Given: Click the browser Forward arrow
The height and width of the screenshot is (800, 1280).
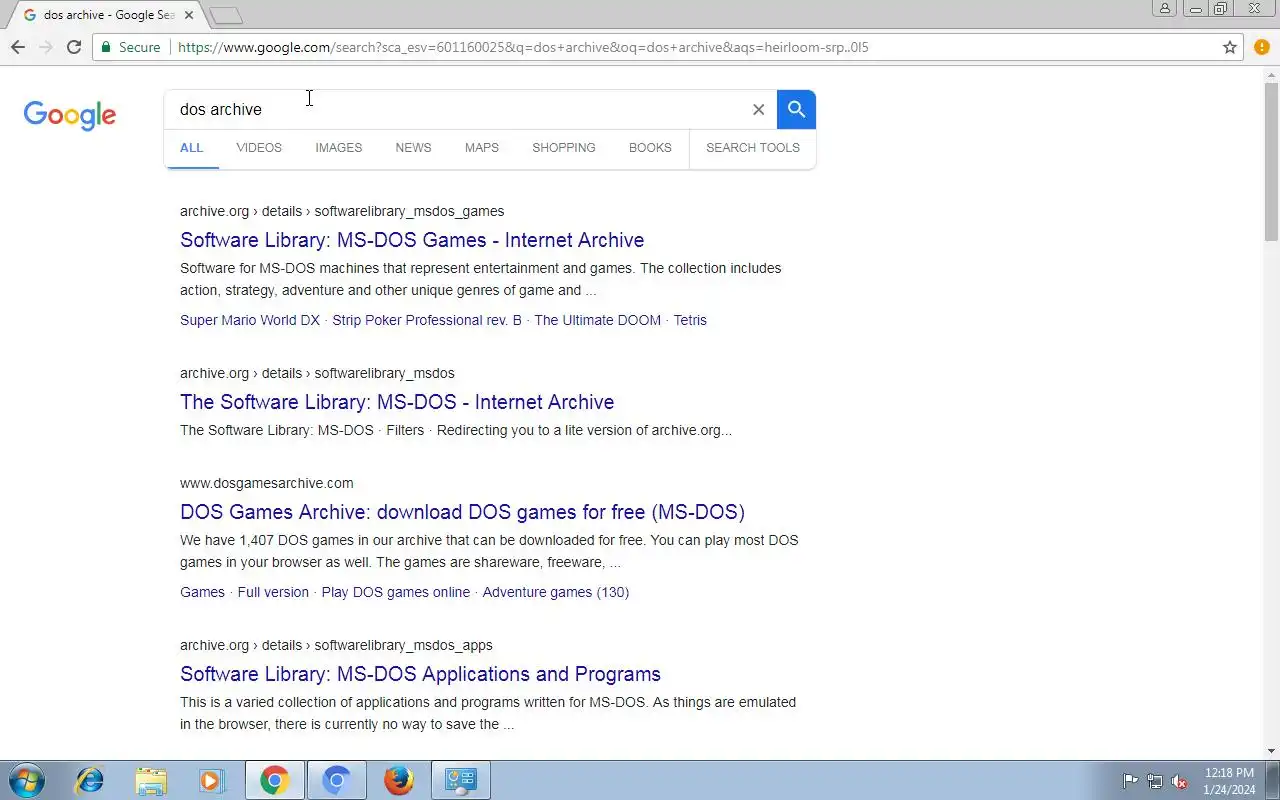Looking at the screenshot, I should (x=46, y=47).
